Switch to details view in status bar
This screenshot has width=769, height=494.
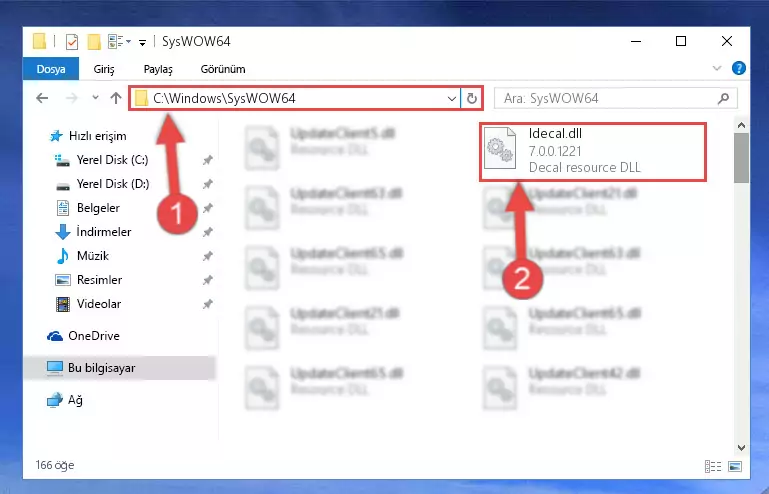[713, 466]
